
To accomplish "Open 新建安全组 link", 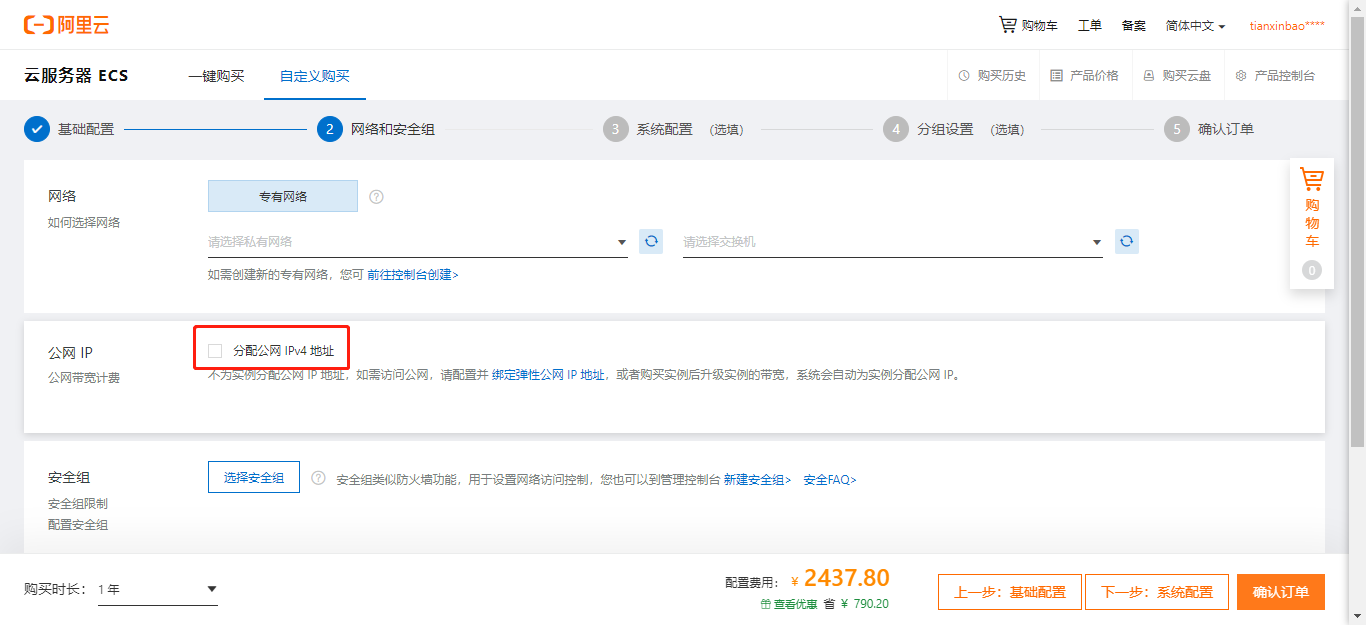I will (x=757, y=480).
